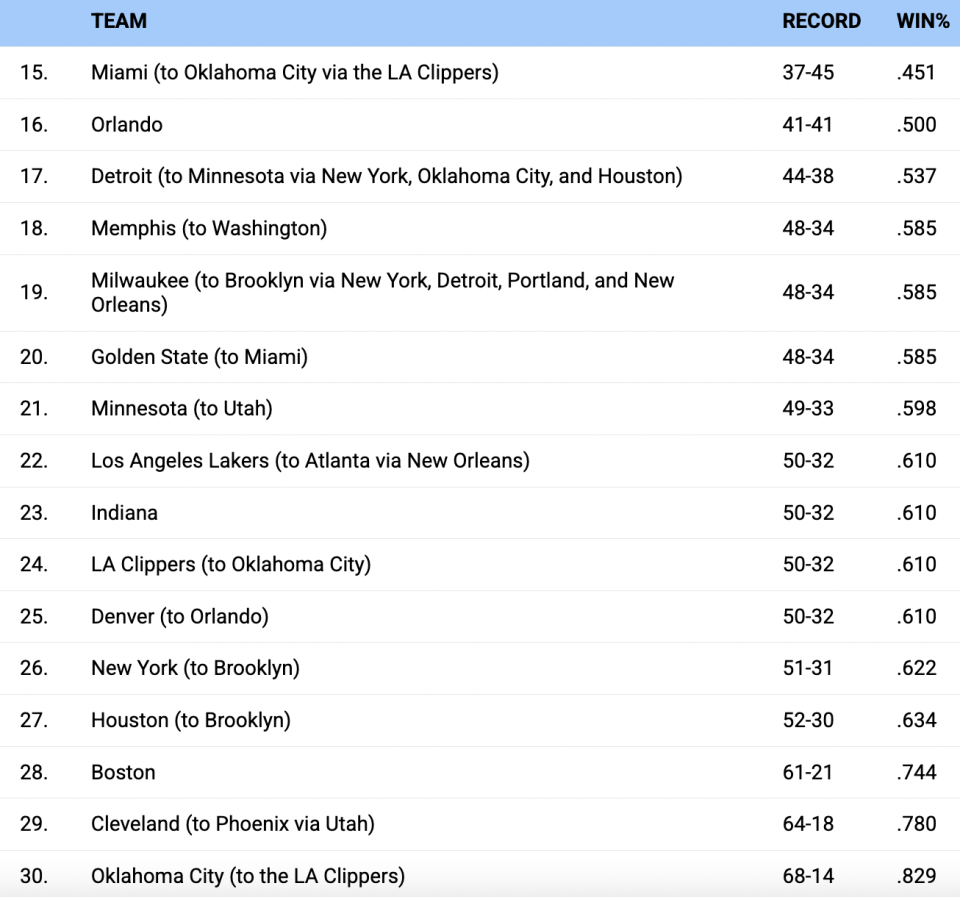Click Cleveland's 64-18 record

point(808,824)
